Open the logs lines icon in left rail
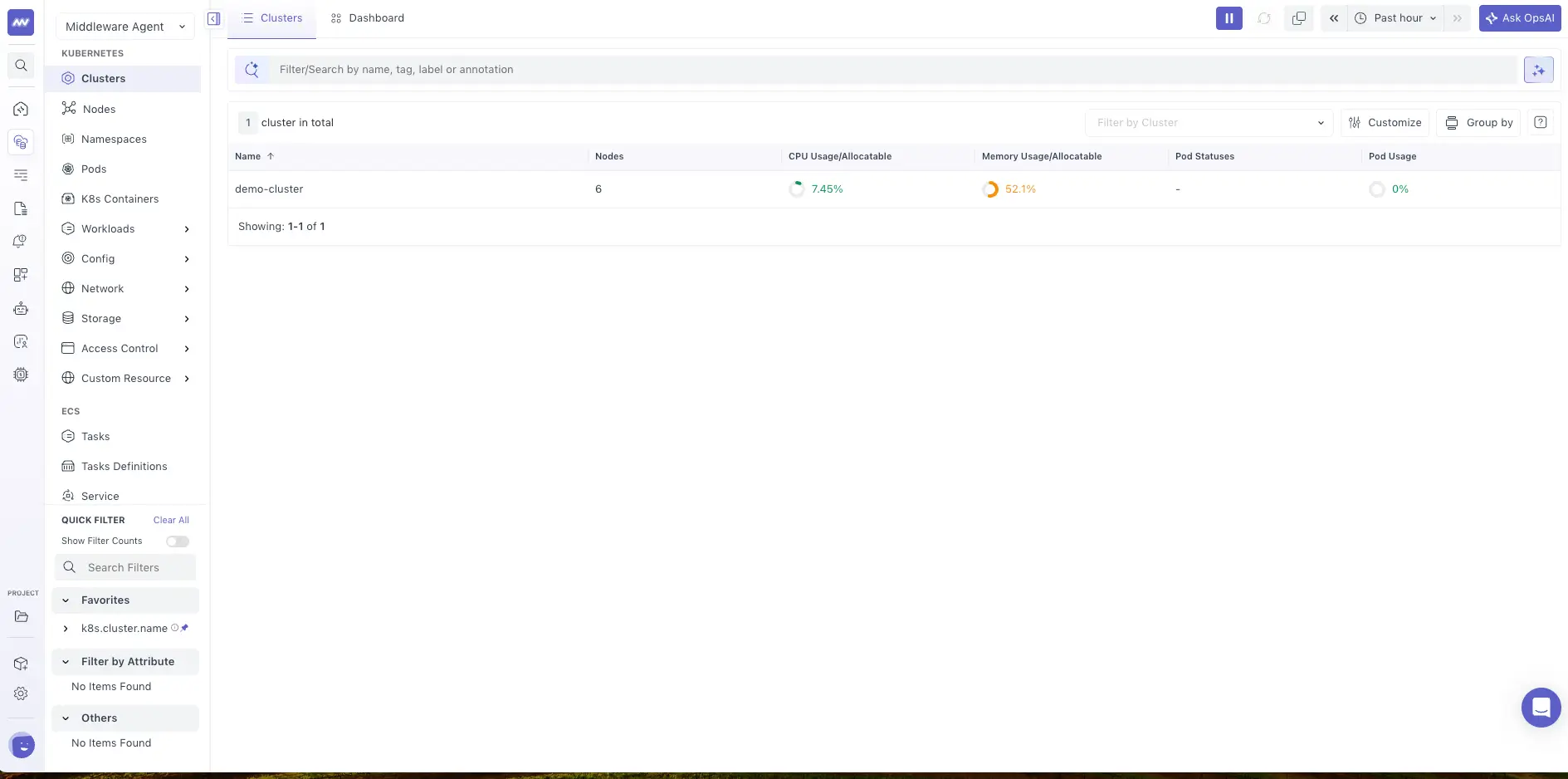 pyautogui.click(x=21, y=175)
